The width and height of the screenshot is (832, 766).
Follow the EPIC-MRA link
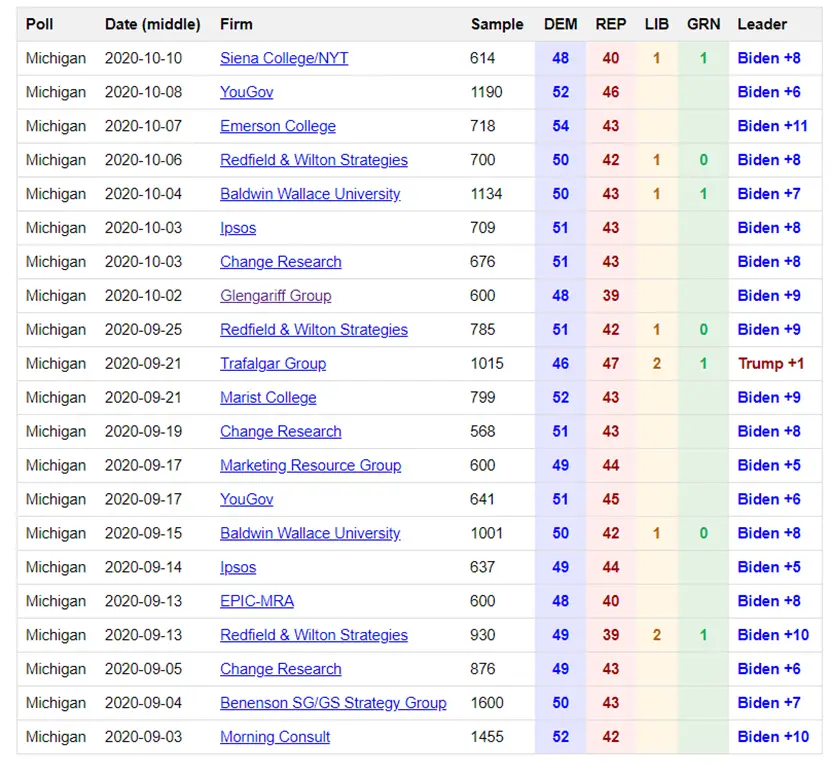click(x=257, y=602)
